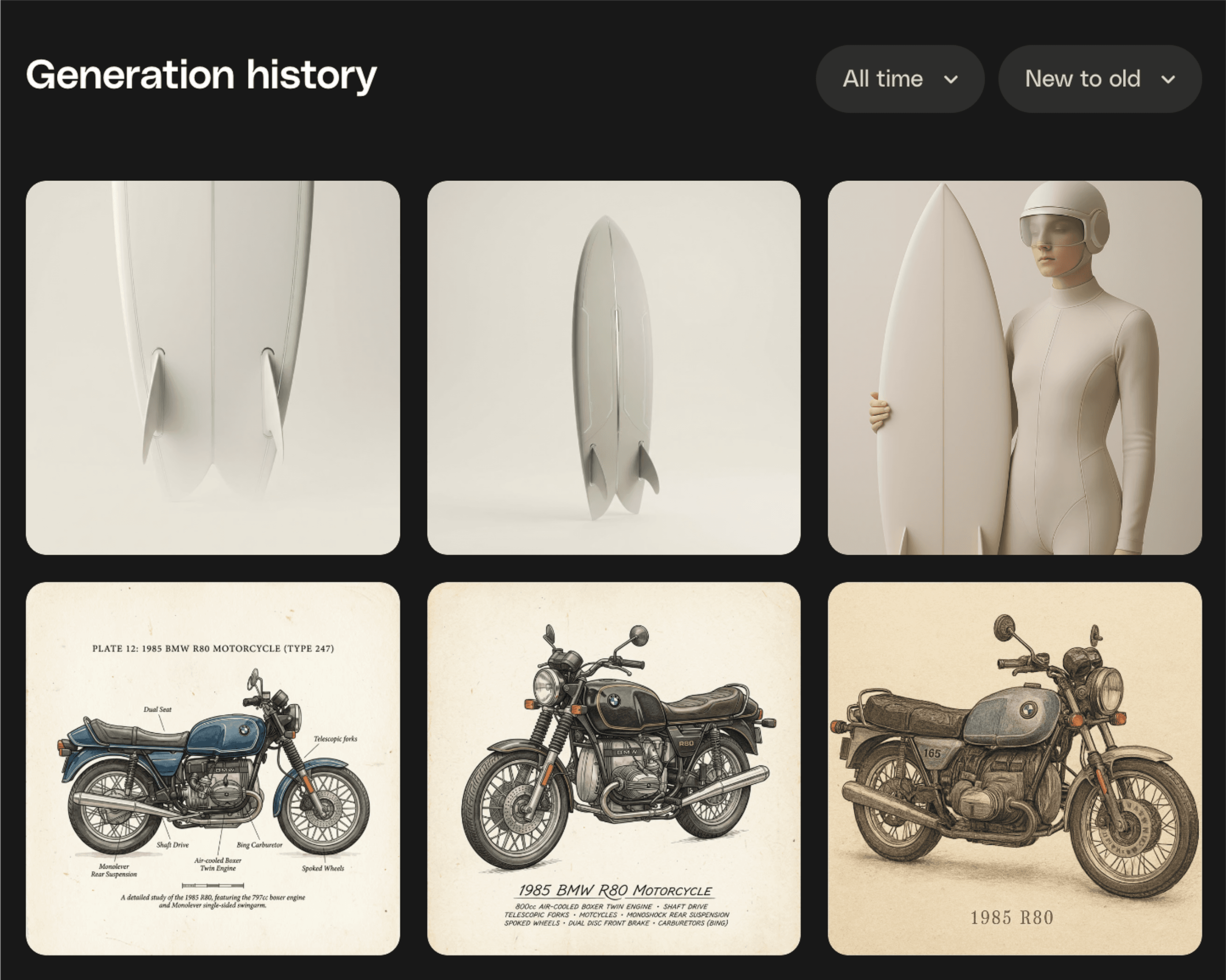1226x980 pixels.
Task: Click the "Telescopic forks" diagram label
Action: click(x=336, y=739)
